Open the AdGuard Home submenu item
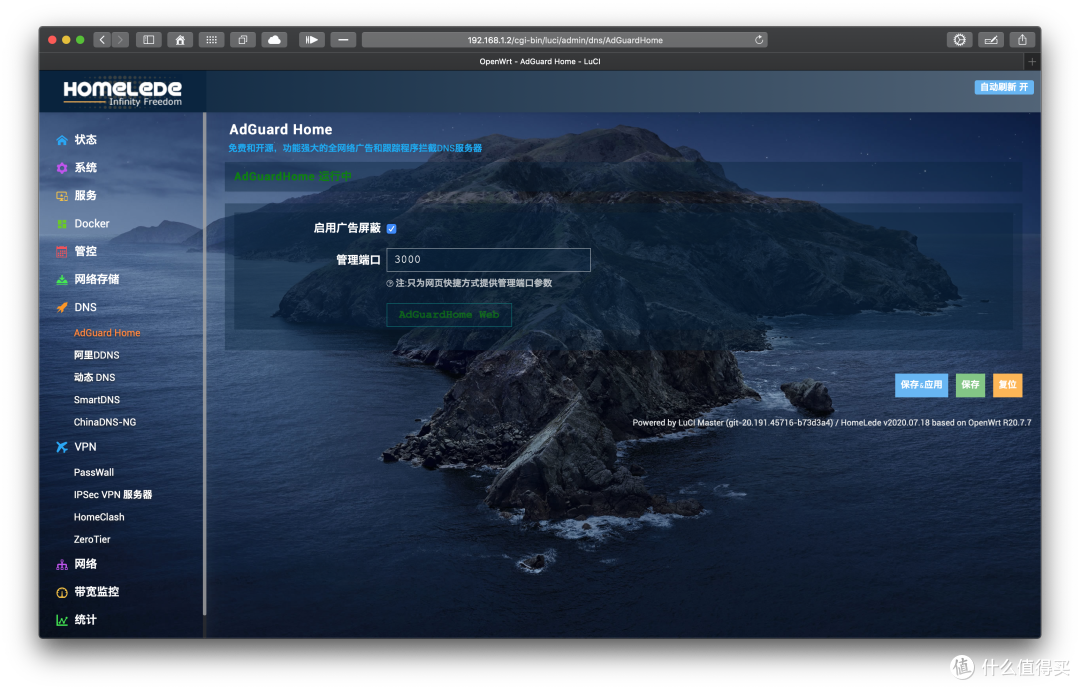The width and height of the screenshot is (1080, 690). (107, 333)
